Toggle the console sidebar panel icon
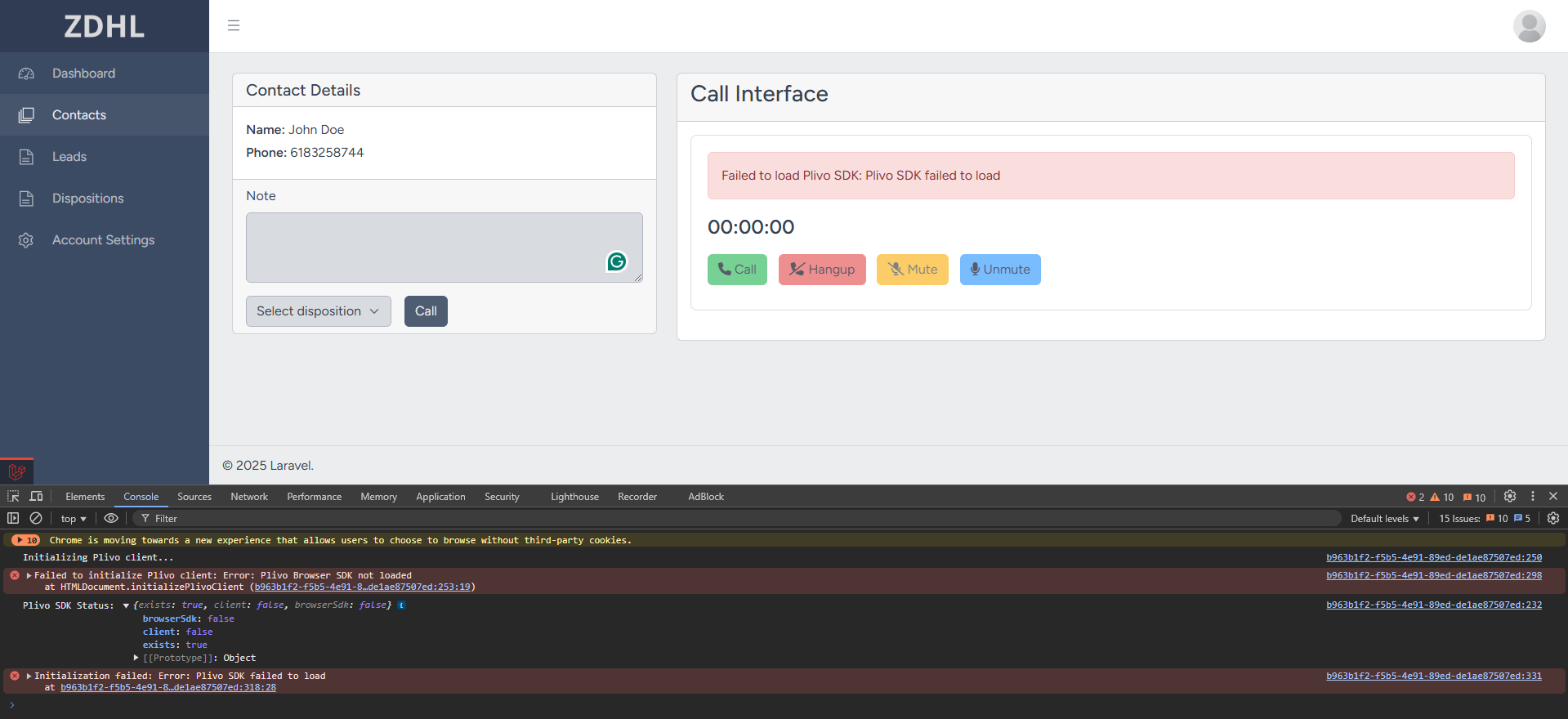Image resolution: width=1568 pixels, height=719 pixels. pos(13,518)
